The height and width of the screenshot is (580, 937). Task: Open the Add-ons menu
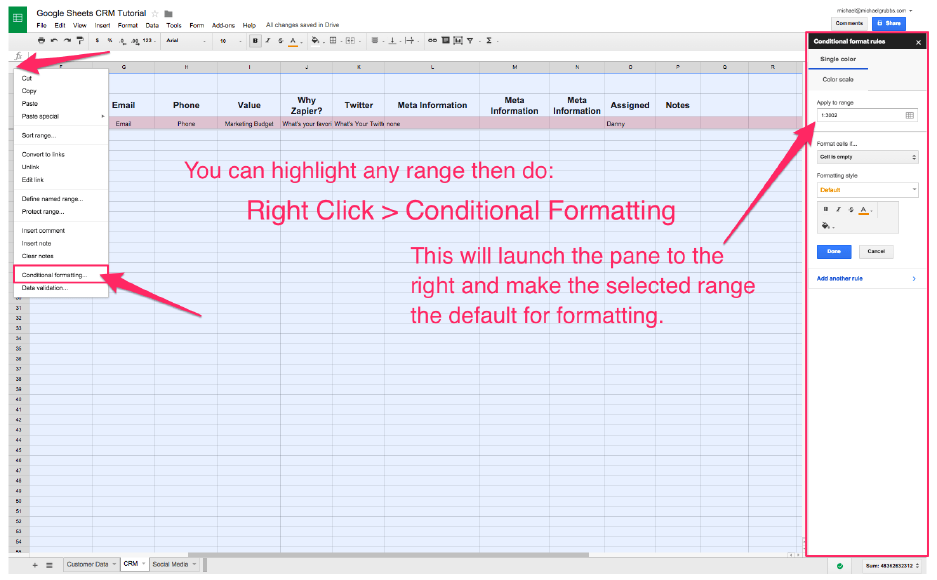pos(223,25)
